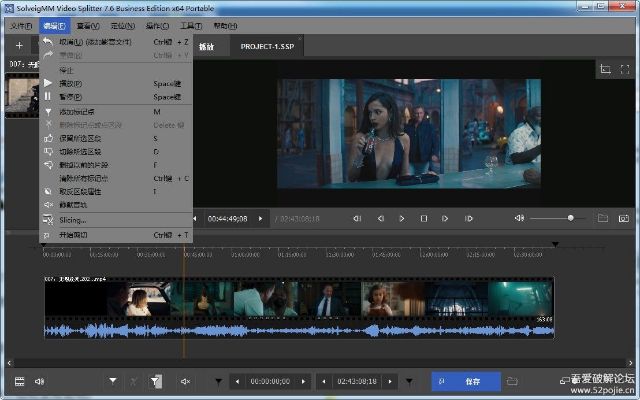This screenshot has height=400, width=640.
Task: Select 暂停 pause entry in Edit menu
Action: click(x=116, y=97)
